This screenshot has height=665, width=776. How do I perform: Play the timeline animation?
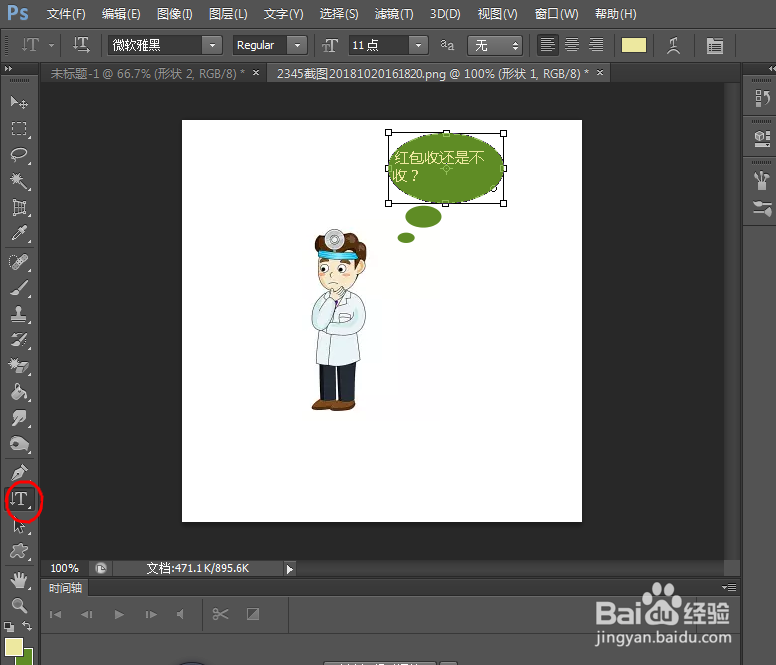(119, 615)
